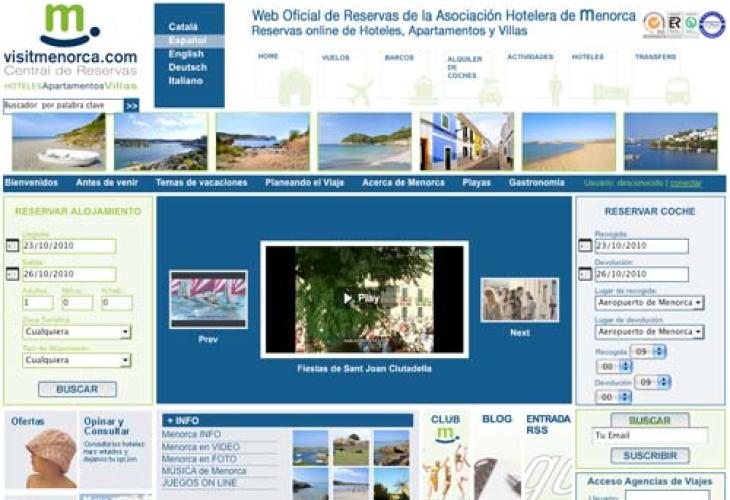
Task: Click the Next video thumbnail
Action: click(x=519, y=300)
